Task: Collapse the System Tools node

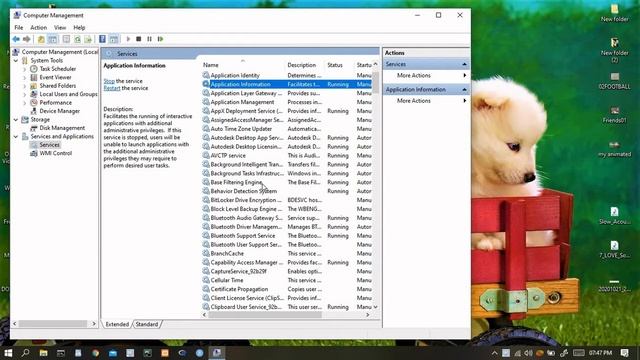Action: (x=16, y=60)
